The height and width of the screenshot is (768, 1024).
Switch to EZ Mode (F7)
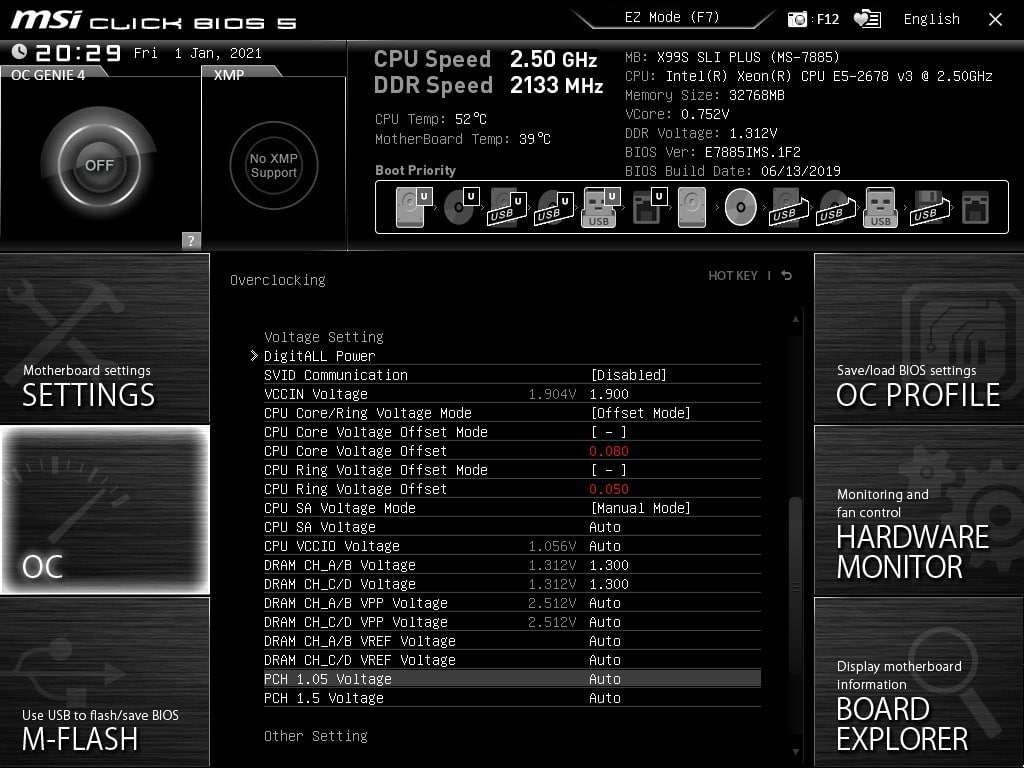(x=671, y=17)
